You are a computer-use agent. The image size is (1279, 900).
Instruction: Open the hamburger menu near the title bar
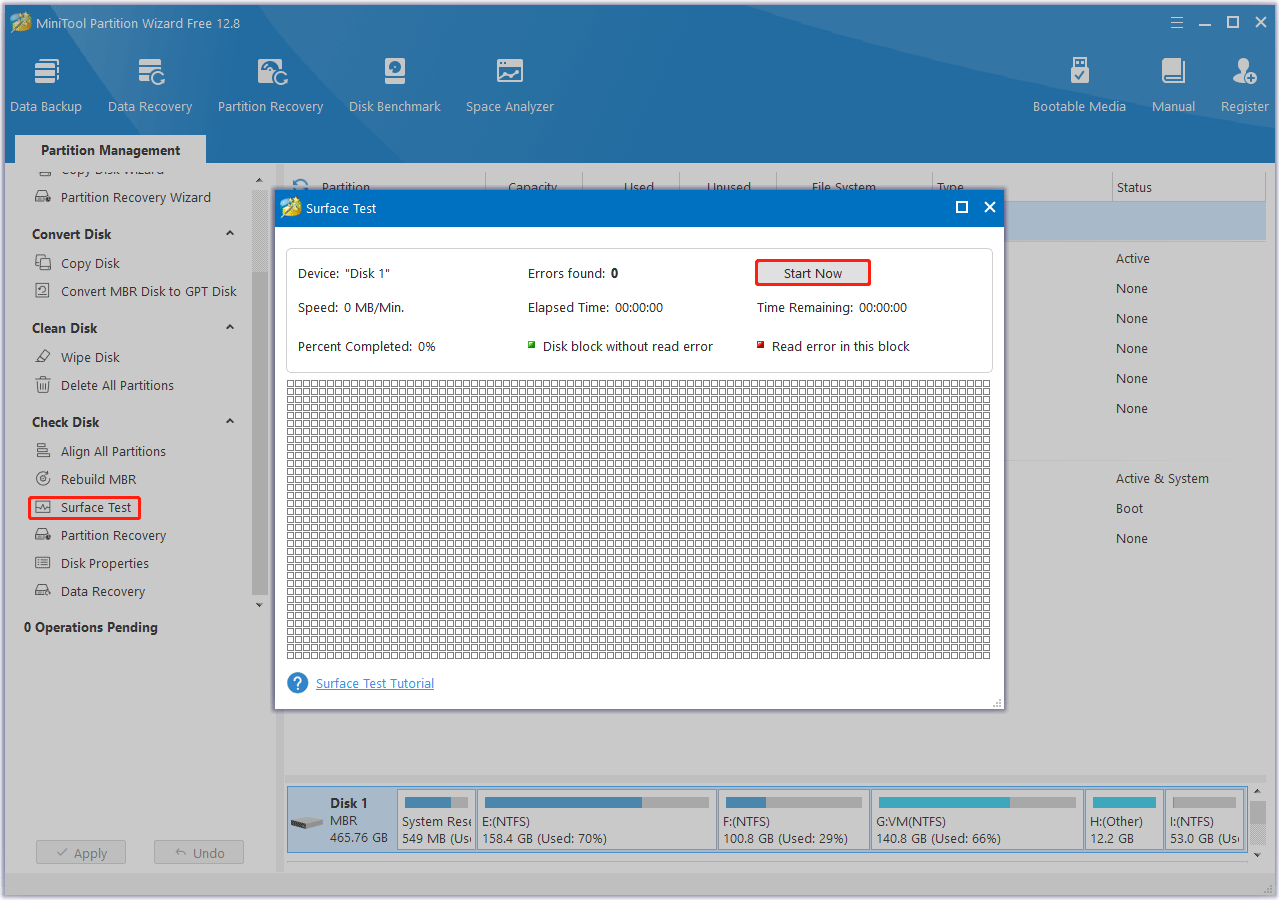click(1176, 22)
